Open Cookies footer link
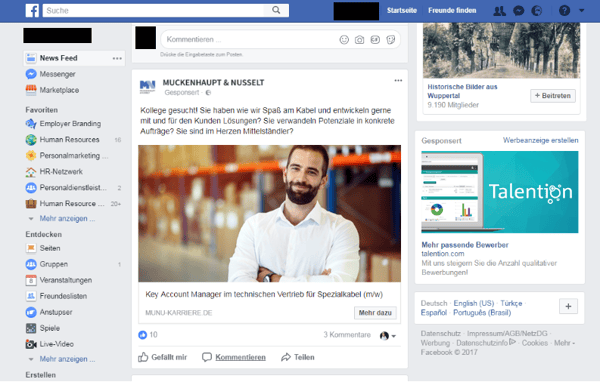 535,343
